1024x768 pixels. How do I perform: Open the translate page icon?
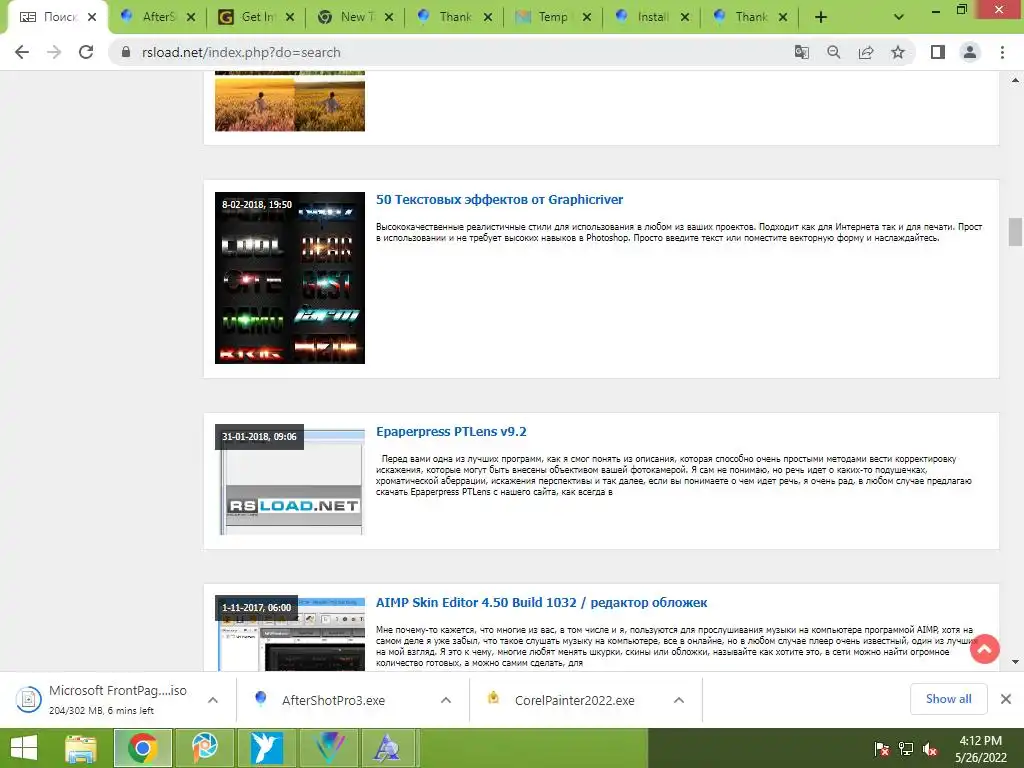(801, 52)
